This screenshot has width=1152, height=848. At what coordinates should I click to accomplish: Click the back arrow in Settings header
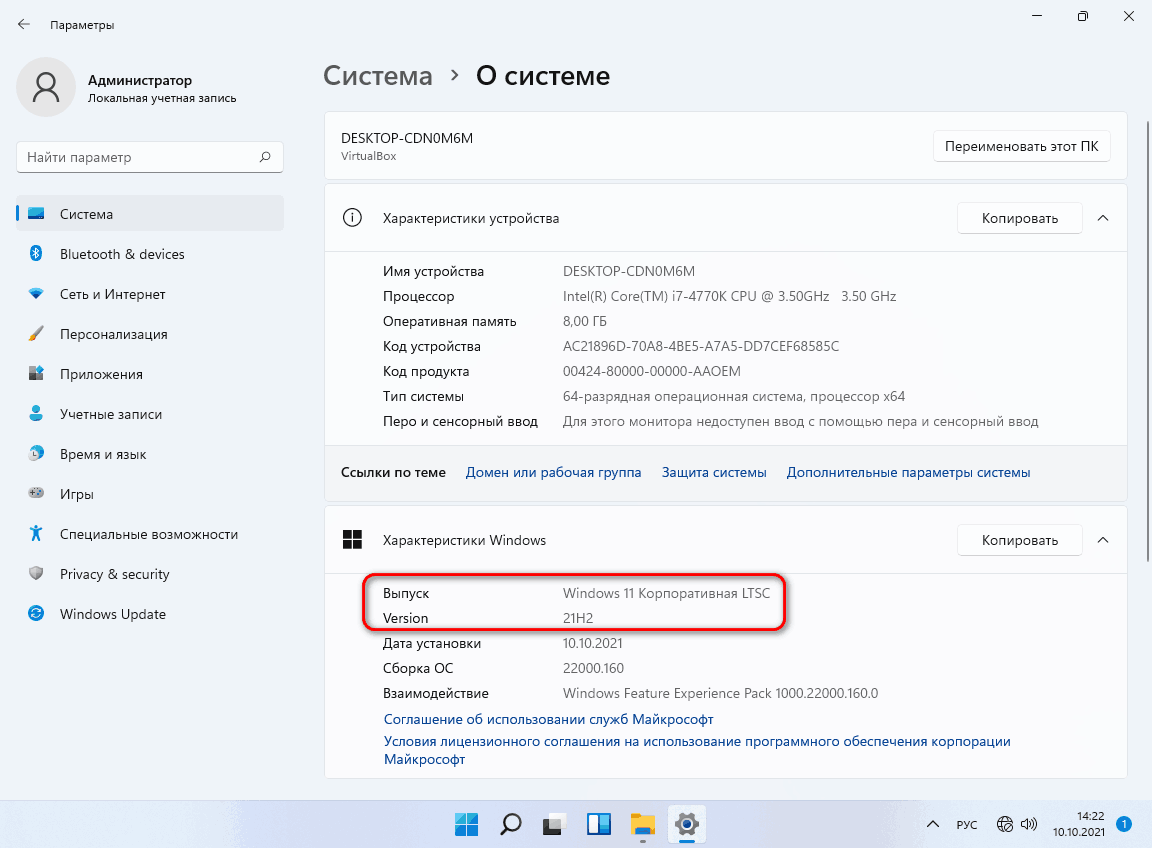(x=24, y=24)
